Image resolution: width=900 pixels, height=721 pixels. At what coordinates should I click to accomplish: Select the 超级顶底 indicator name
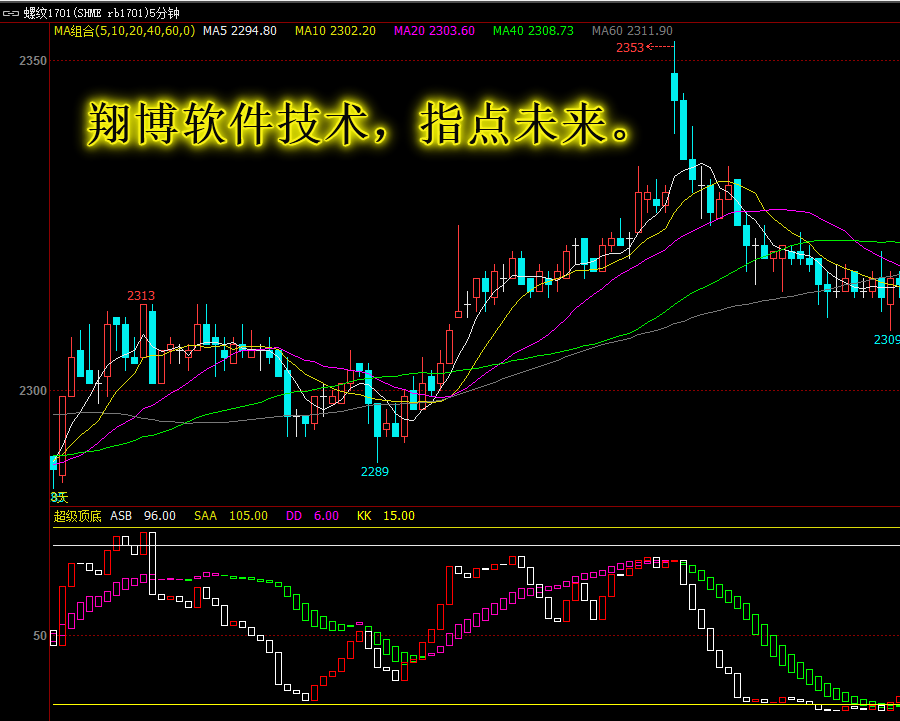coord(77,516)
